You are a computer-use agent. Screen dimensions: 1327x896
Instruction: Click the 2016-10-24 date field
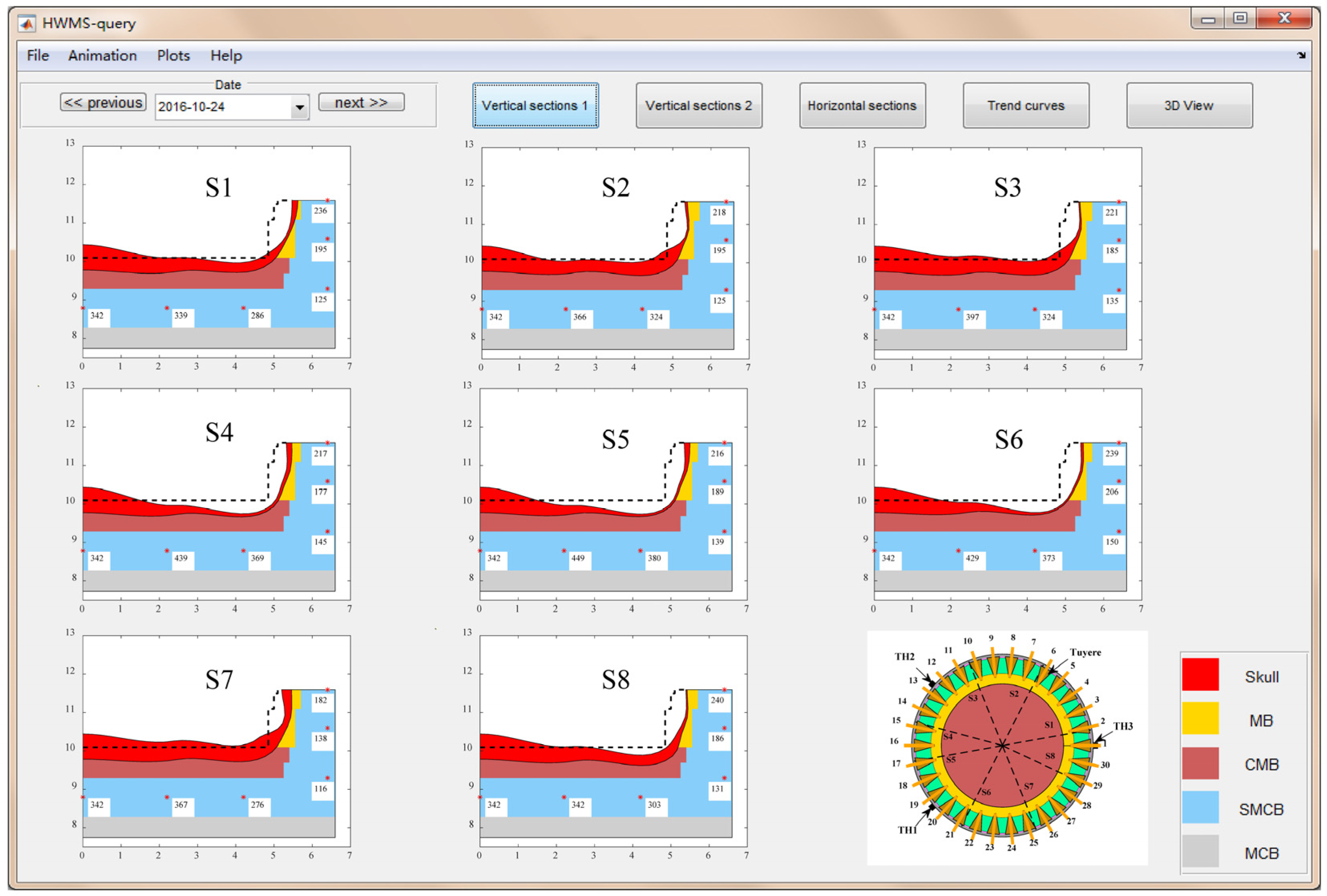point(223,107)
